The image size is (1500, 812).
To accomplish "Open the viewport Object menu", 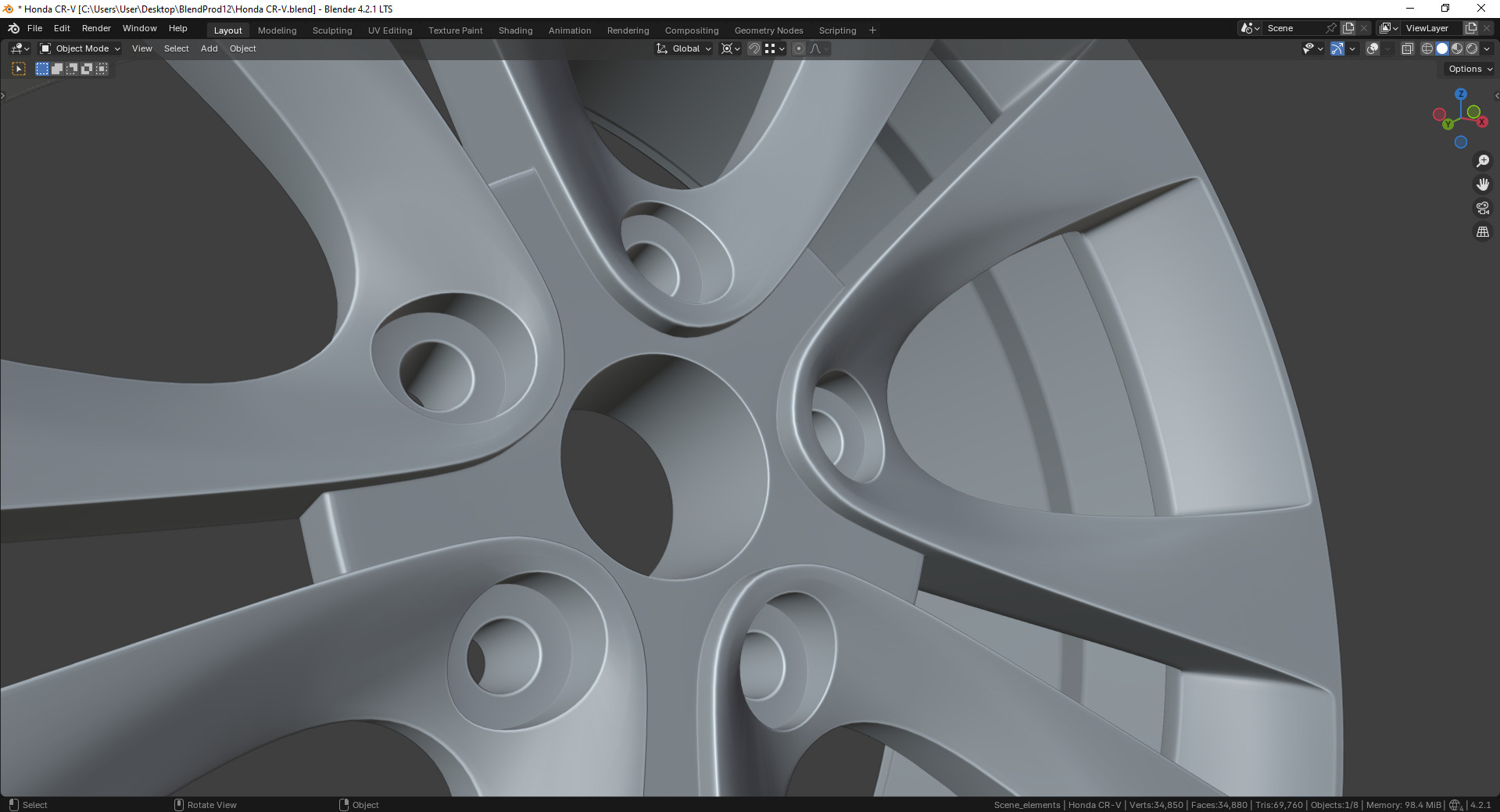I will pyautogui.click(x=243, y=48).
